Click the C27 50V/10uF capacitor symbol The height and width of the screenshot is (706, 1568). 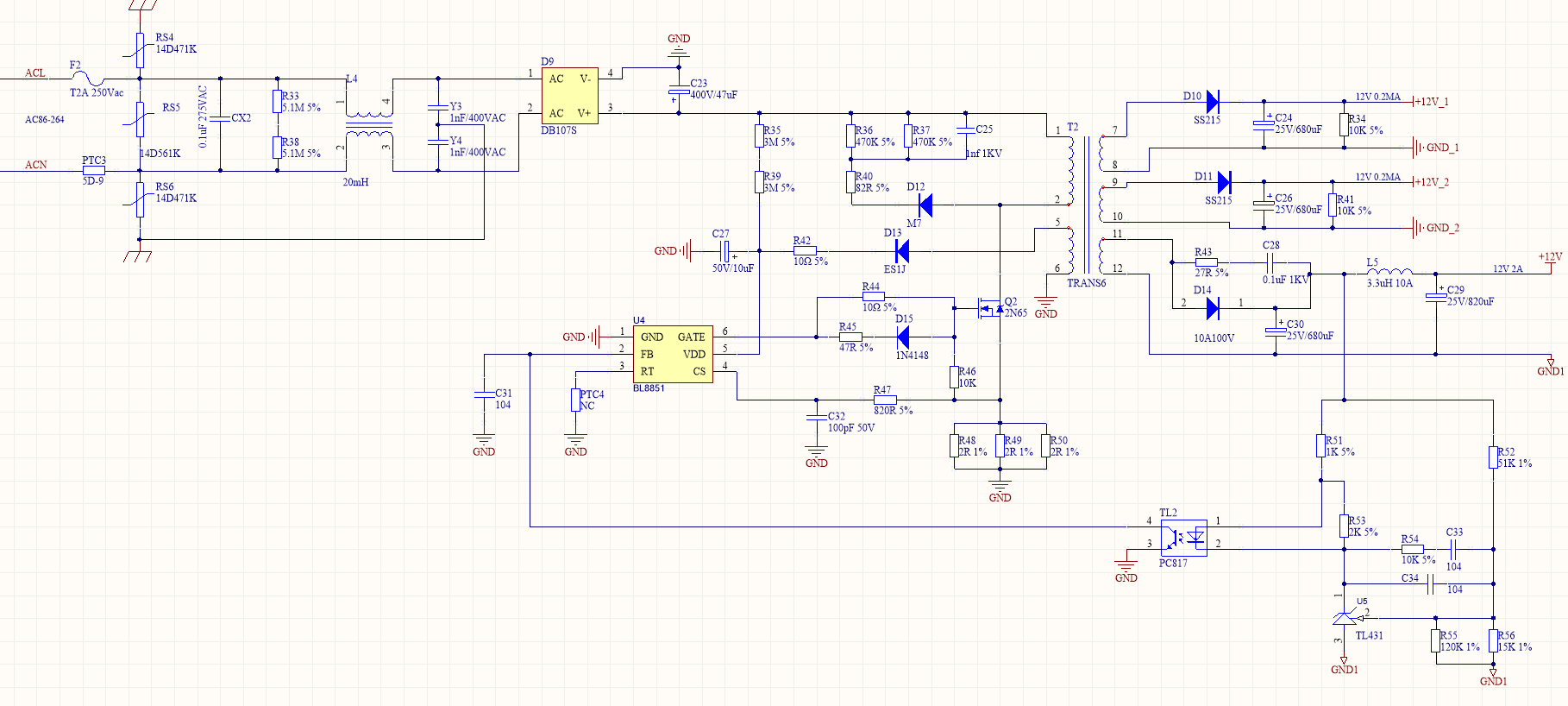(725, 251)
